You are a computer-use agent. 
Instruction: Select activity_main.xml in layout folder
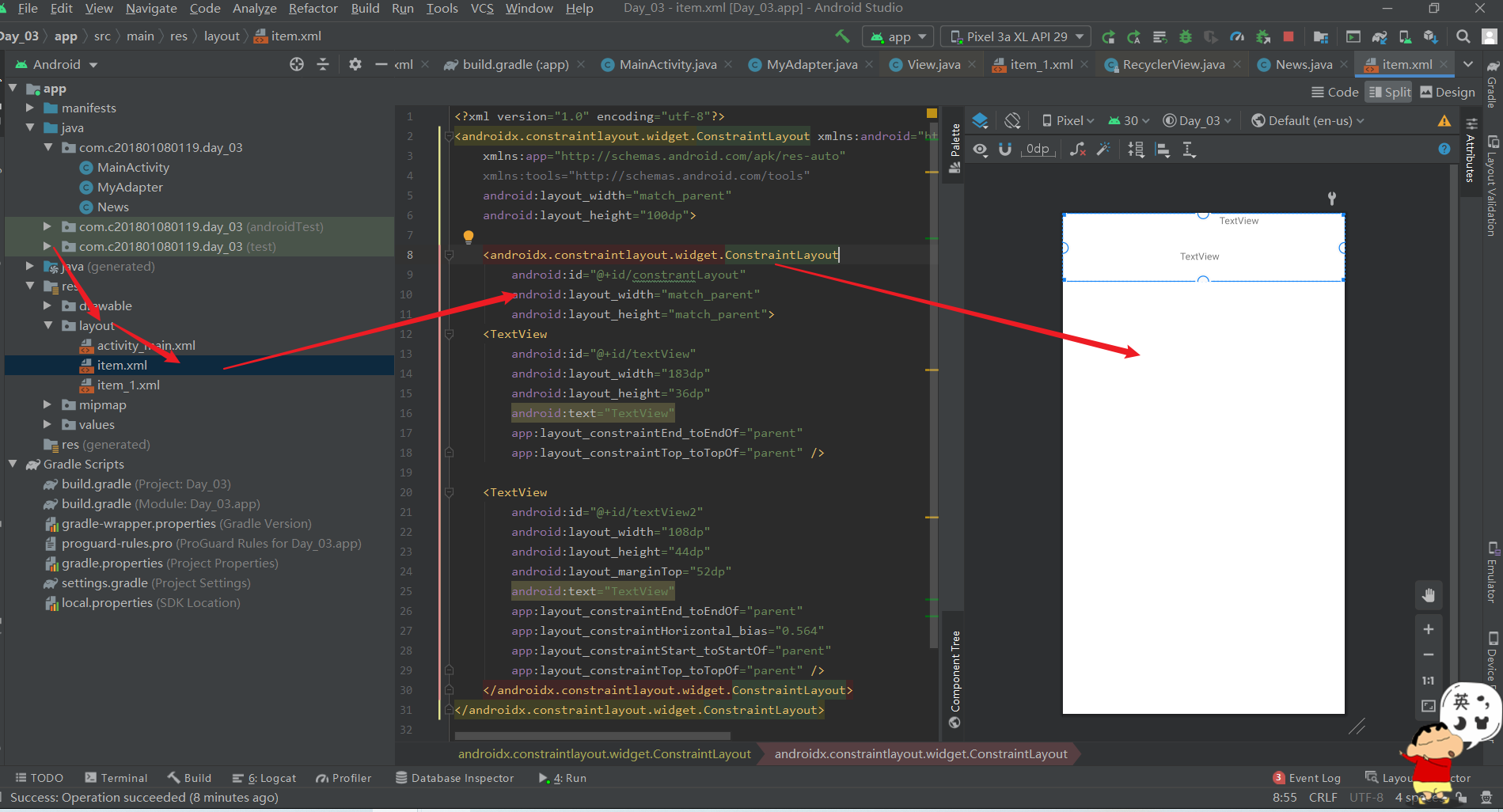[146, 345]
